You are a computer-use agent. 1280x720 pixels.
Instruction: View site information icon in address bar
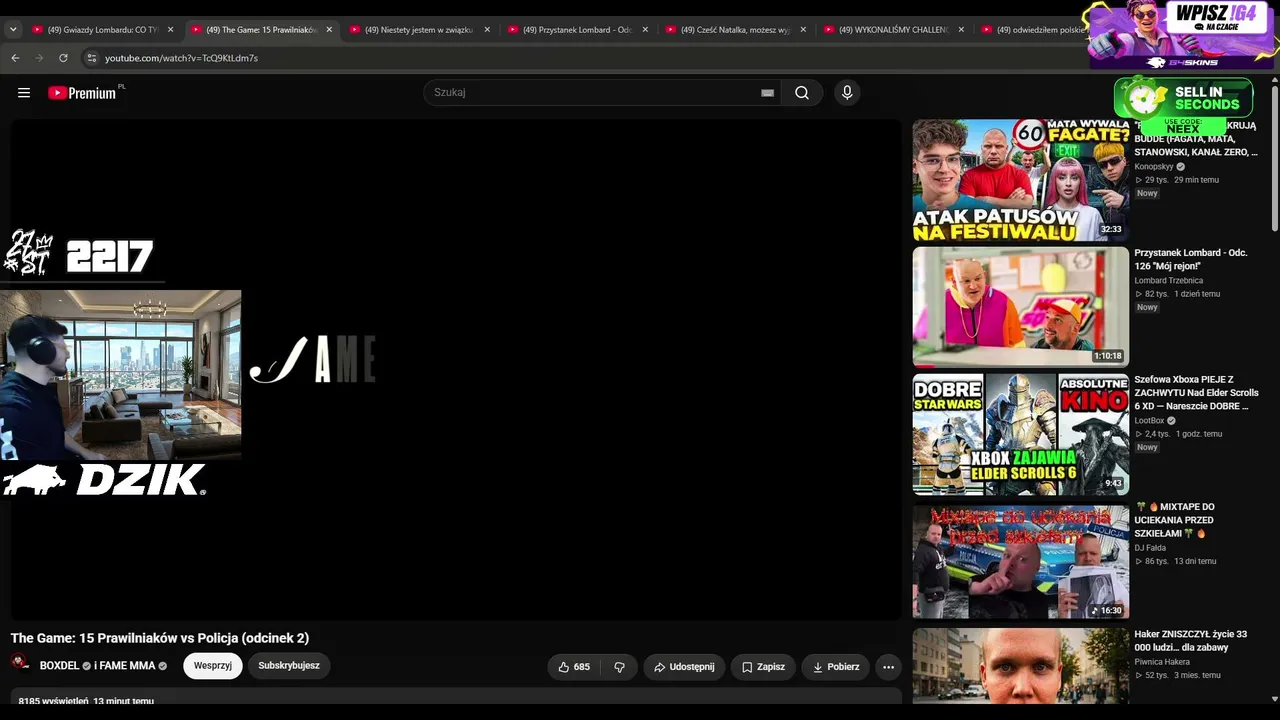[x=92, y=58]
